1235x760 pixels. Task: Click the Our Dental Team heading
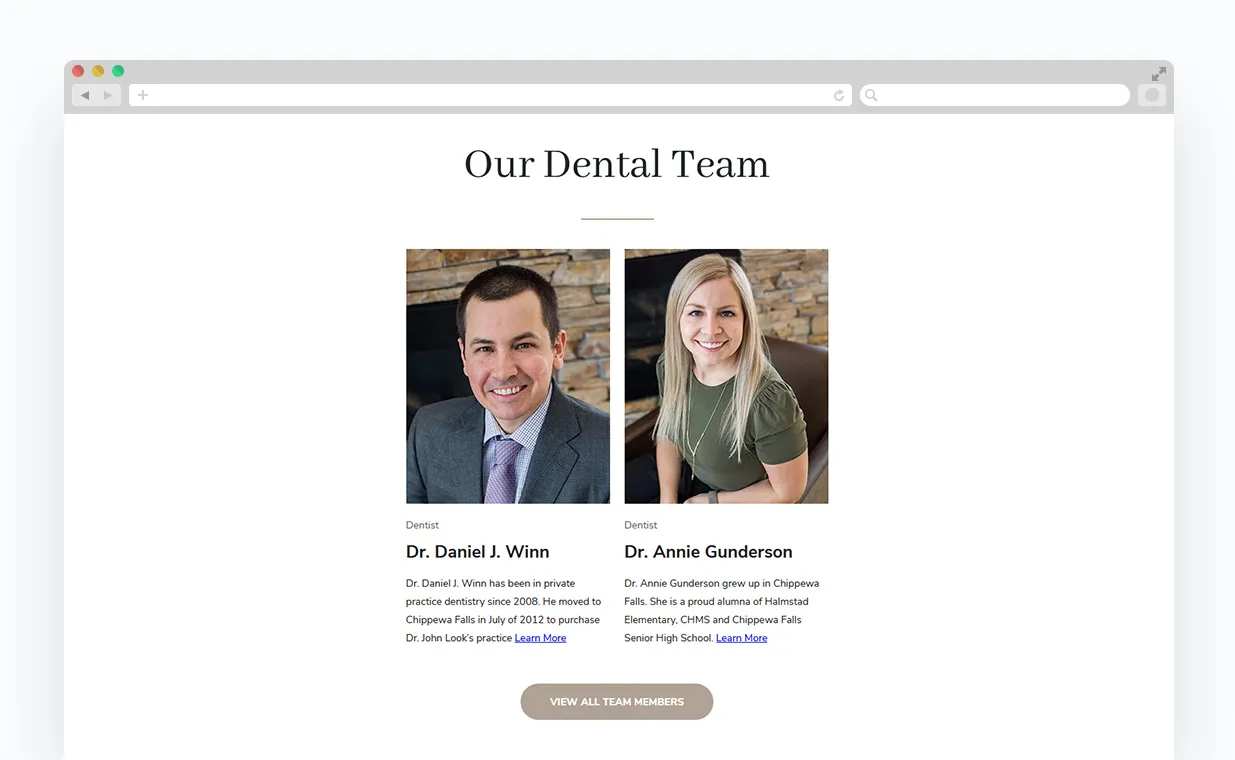(x=617, y=165)
